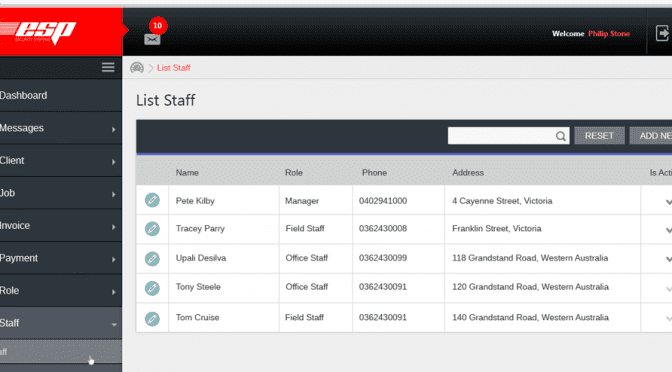Image resolution: width=672 pixels, height=372 pixels.
Task: Click the red 10 notification badge
Action: (x=158, y=26)
